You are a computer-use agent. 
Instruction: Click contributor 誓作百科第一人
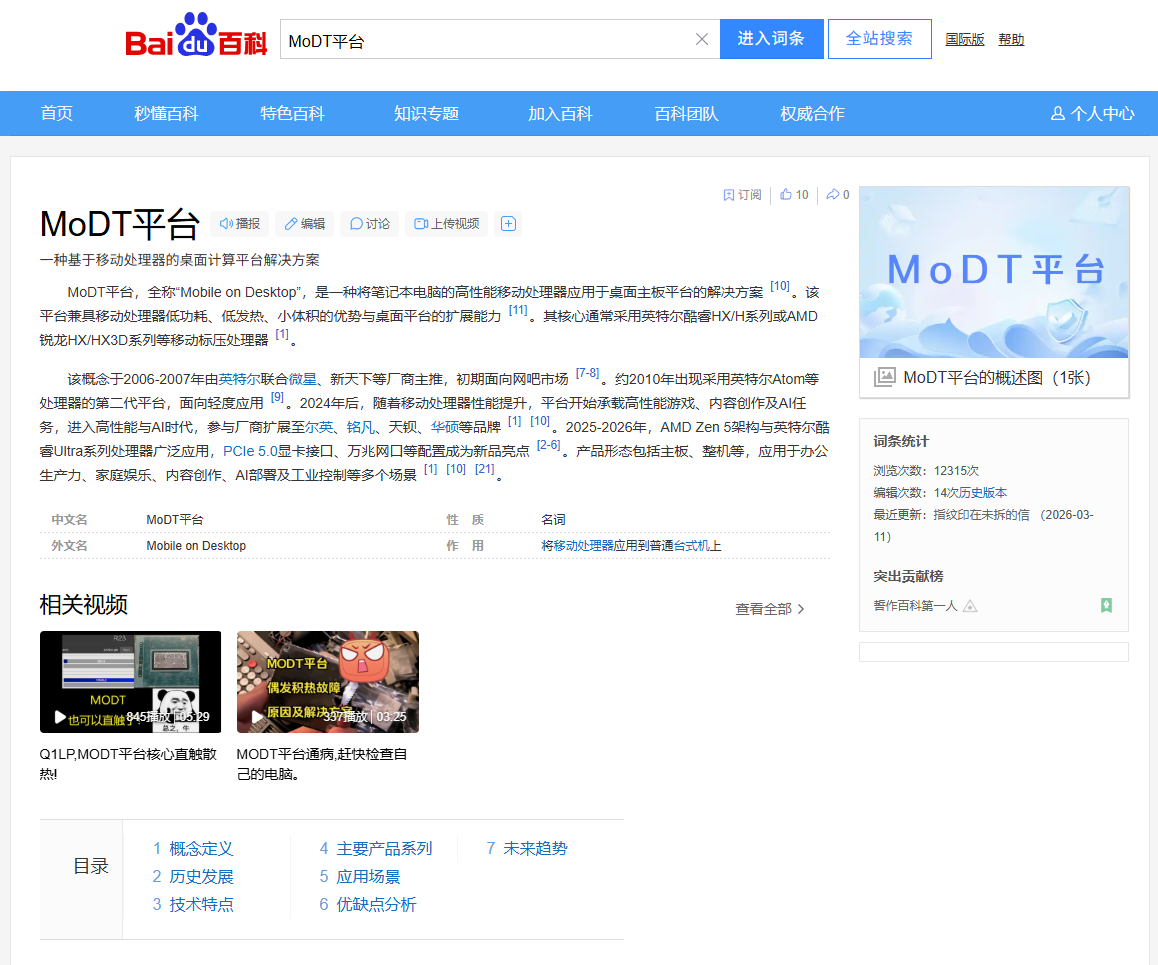coord(915,606)
